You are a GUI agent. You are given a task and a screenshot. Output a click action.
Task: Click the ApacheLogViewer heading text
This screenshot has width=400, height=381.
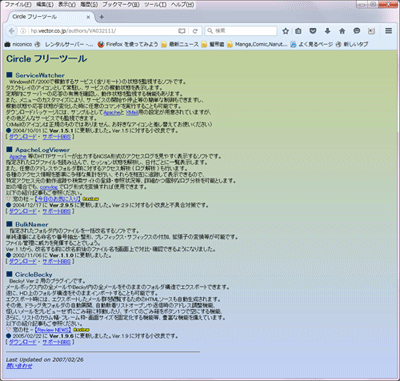point(43,150)
